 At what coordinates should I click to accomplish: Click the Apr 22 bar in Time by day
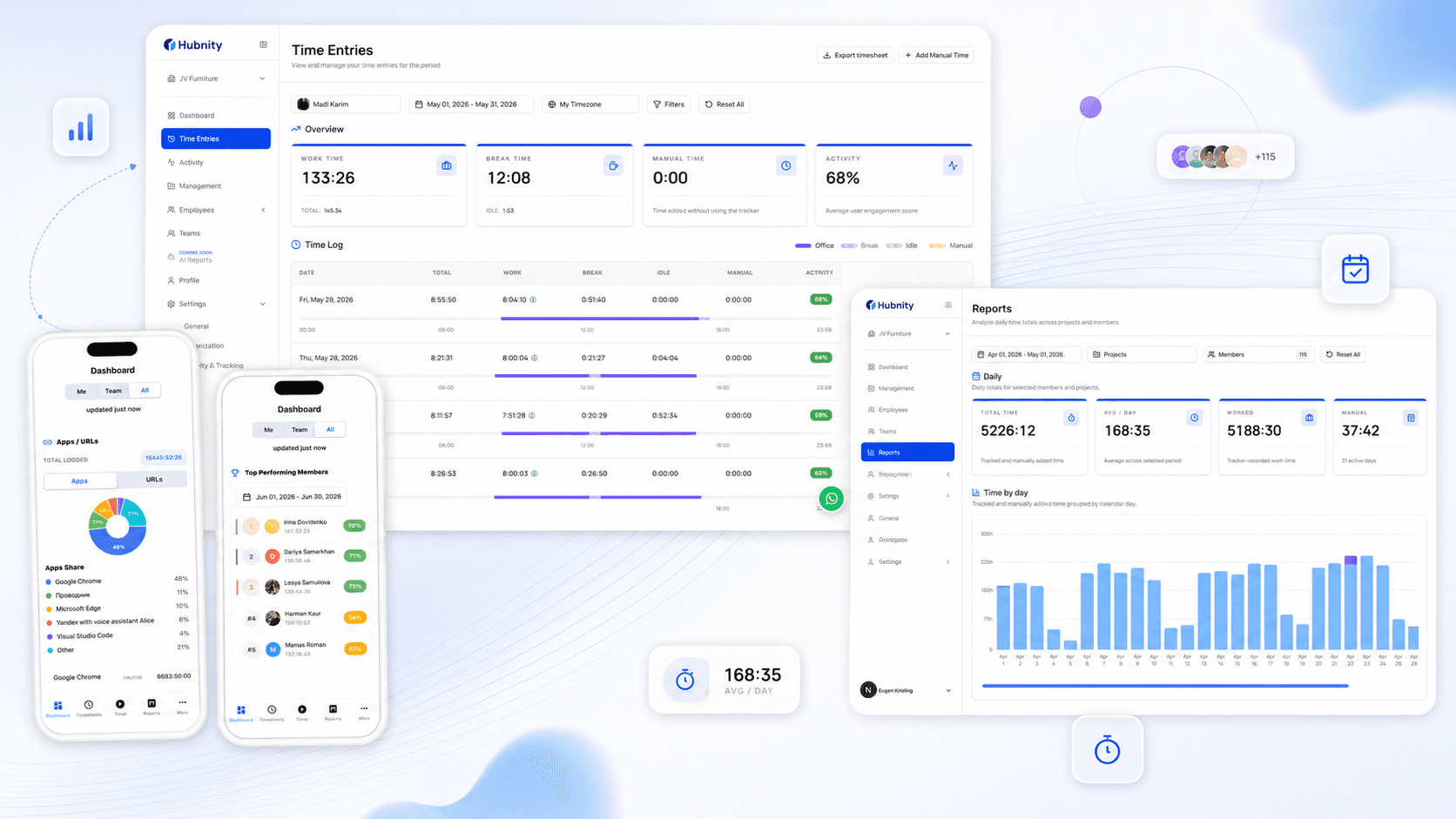1351,603
